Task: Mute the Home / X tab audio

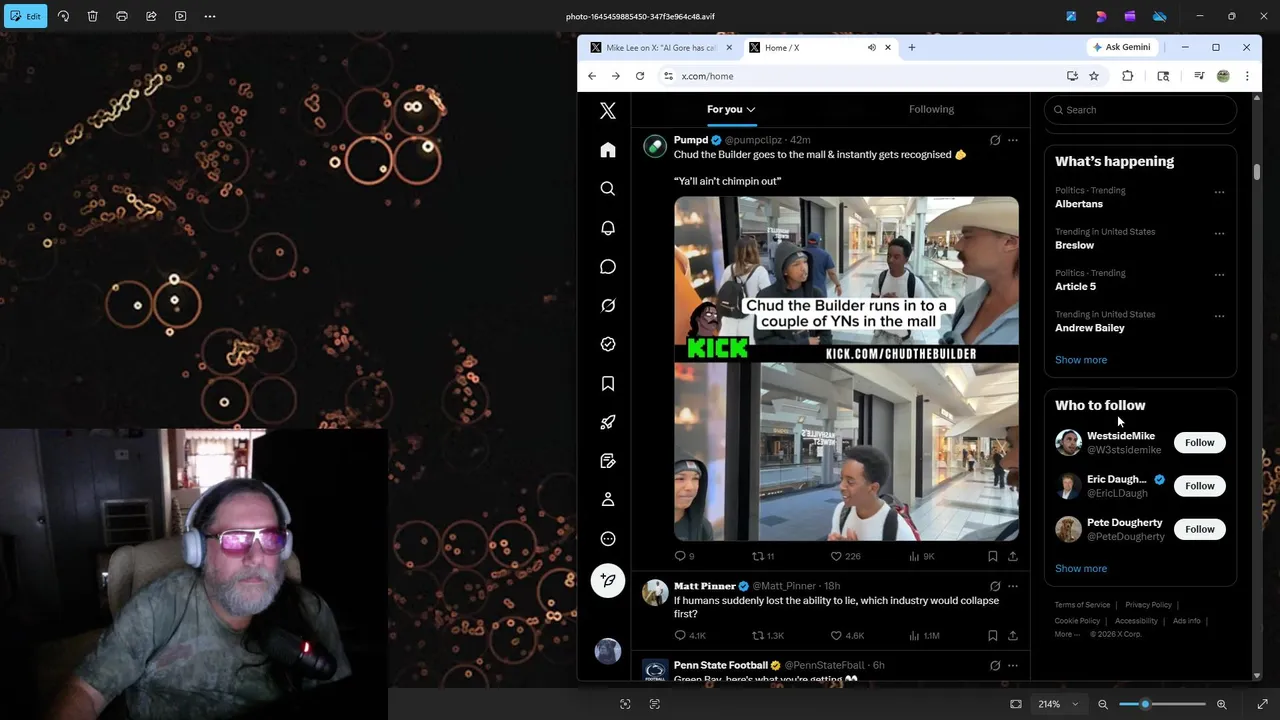Action: [872, 47]
